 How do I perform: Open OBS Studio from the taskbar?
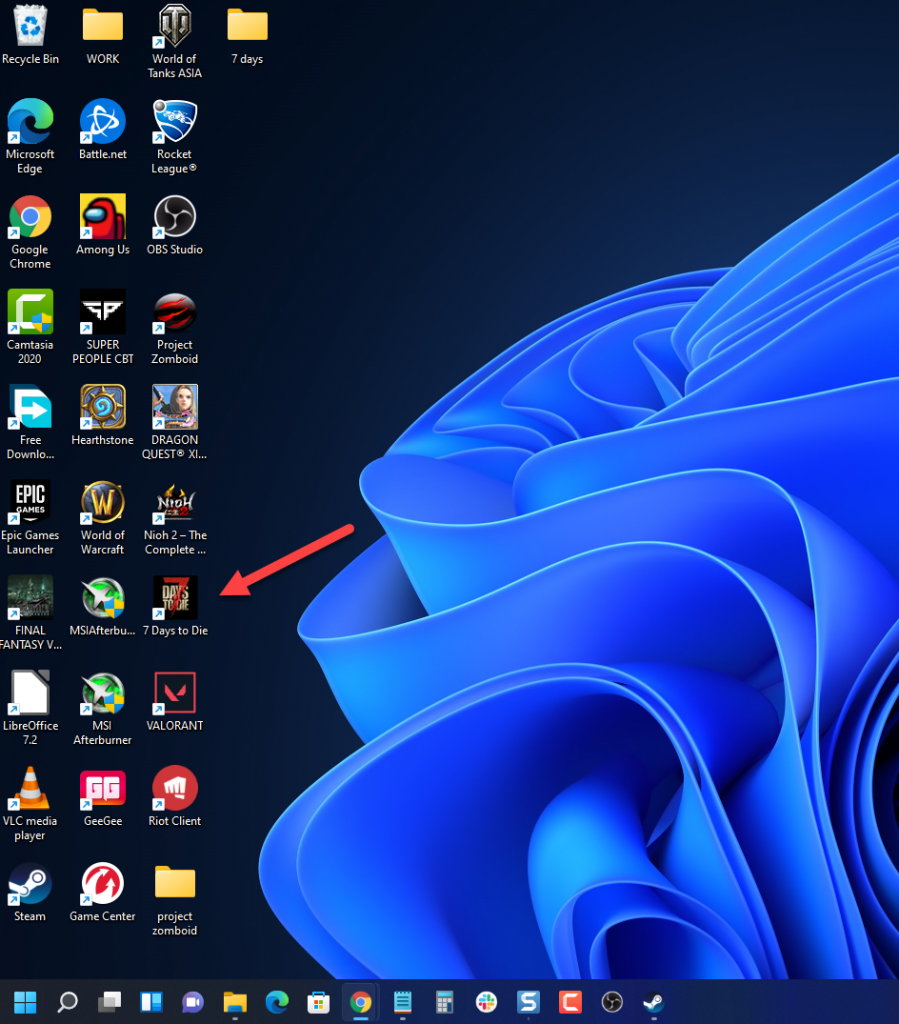(612, 1002)
